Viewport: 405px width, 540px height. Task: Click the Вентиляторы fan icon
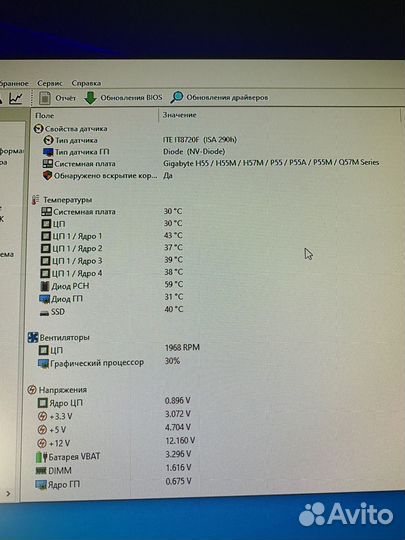click(x=32, y=338)
